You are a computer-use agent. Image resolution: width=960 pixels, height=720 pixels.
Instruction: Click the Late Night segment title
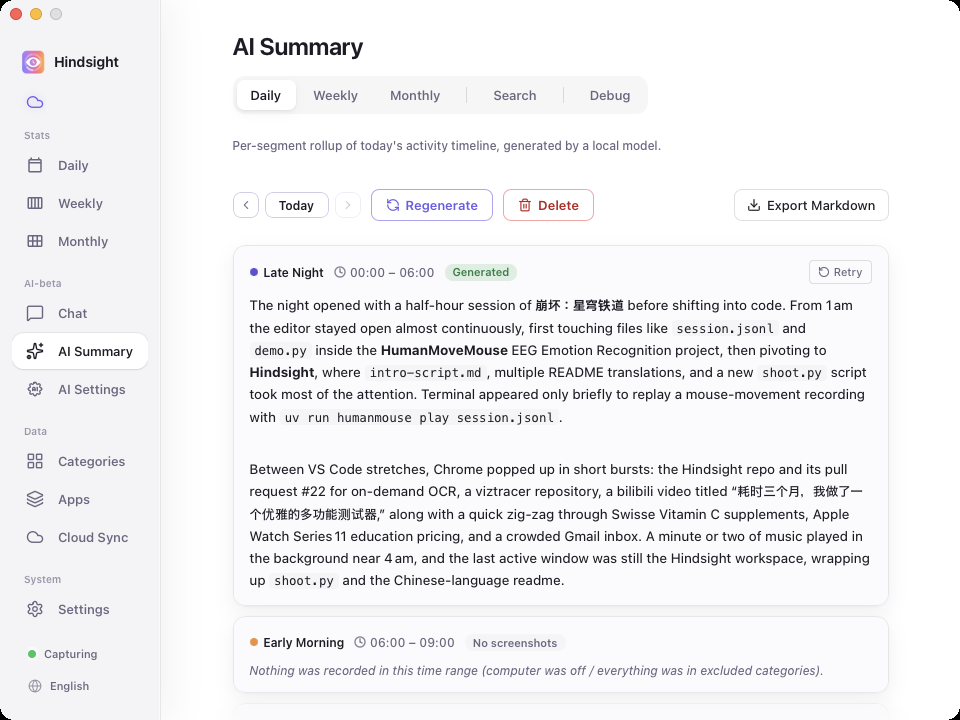click(293, 272)
